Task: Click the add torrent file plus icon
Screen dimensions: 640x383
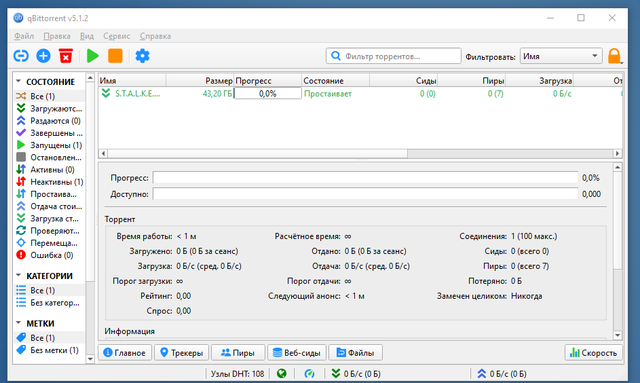Action: [x=43, y=56]
